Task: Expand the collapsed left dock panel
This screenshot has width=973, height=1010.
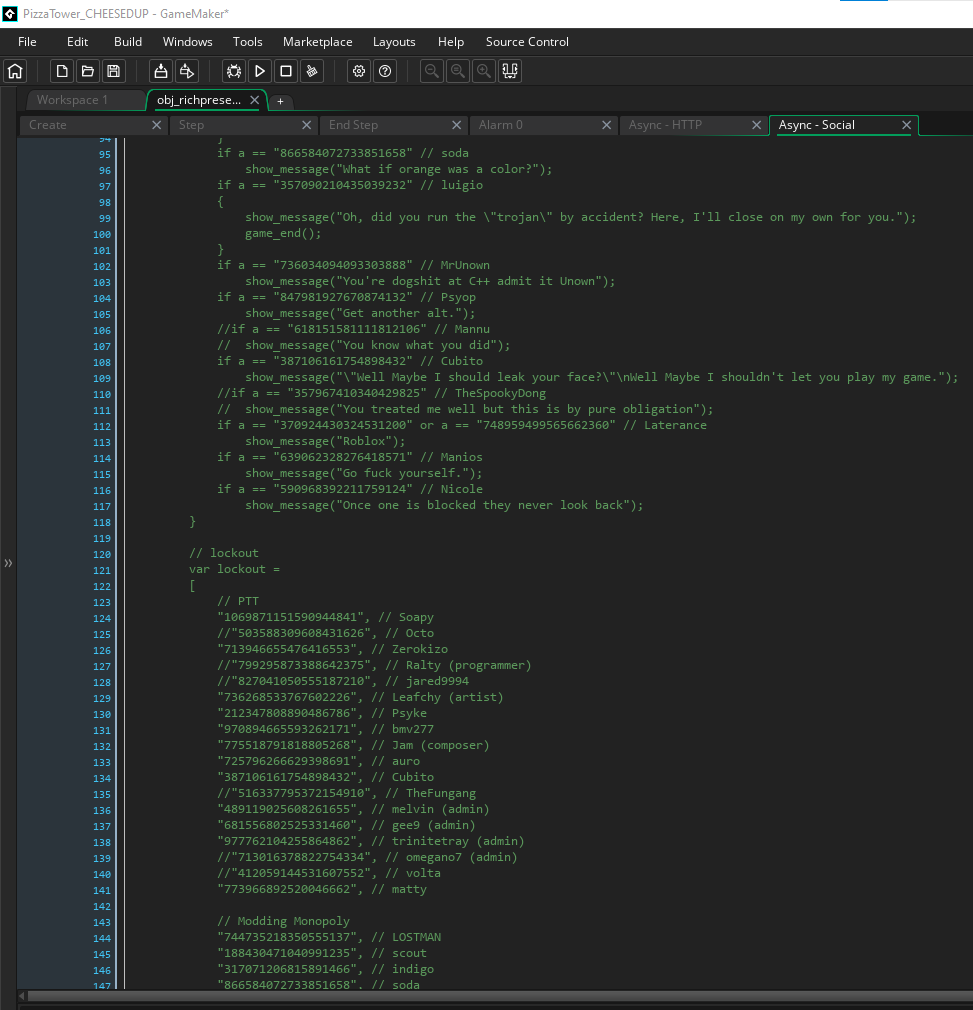Action: (x=8, y=563)
